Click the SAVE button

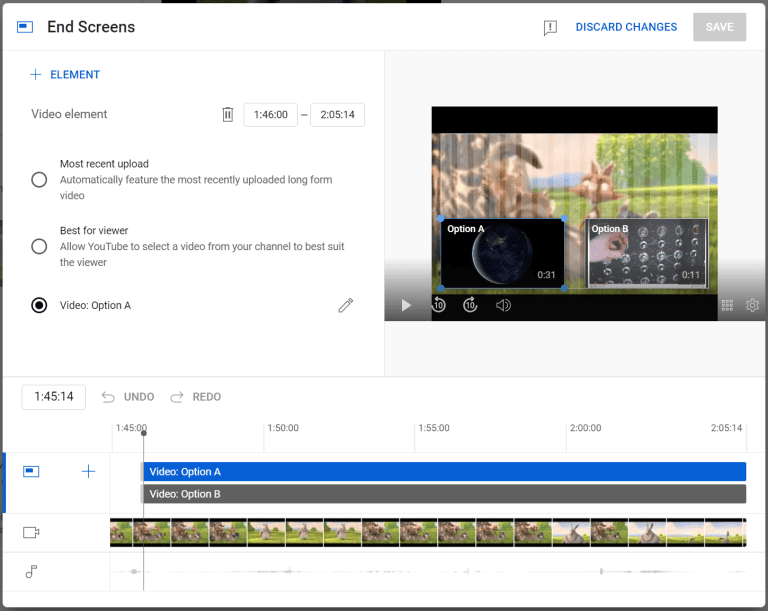coord(719,27)
